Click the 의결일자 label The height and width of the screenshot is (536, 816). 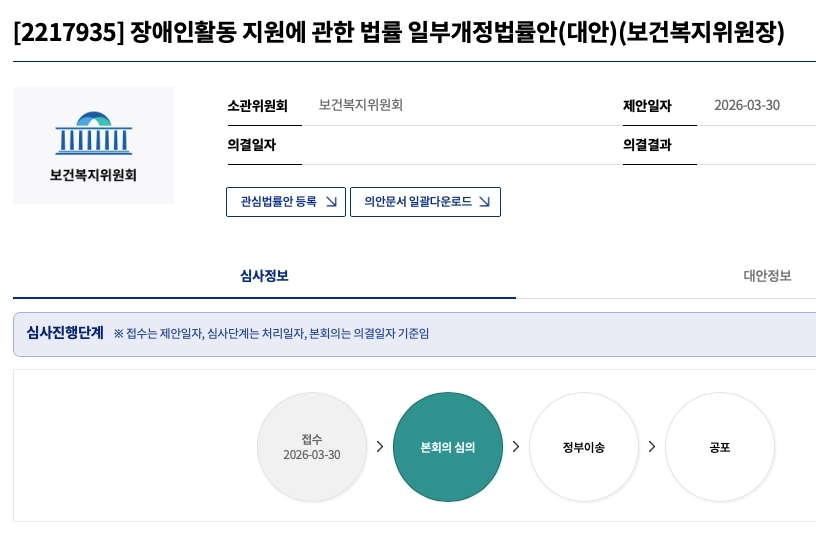251,145
